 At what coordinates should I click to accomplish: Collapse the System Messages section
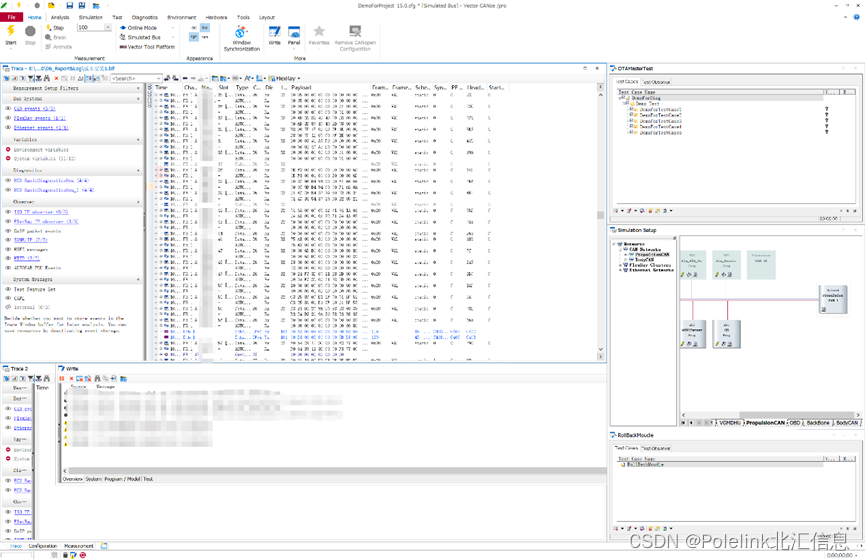click(138, 280)
